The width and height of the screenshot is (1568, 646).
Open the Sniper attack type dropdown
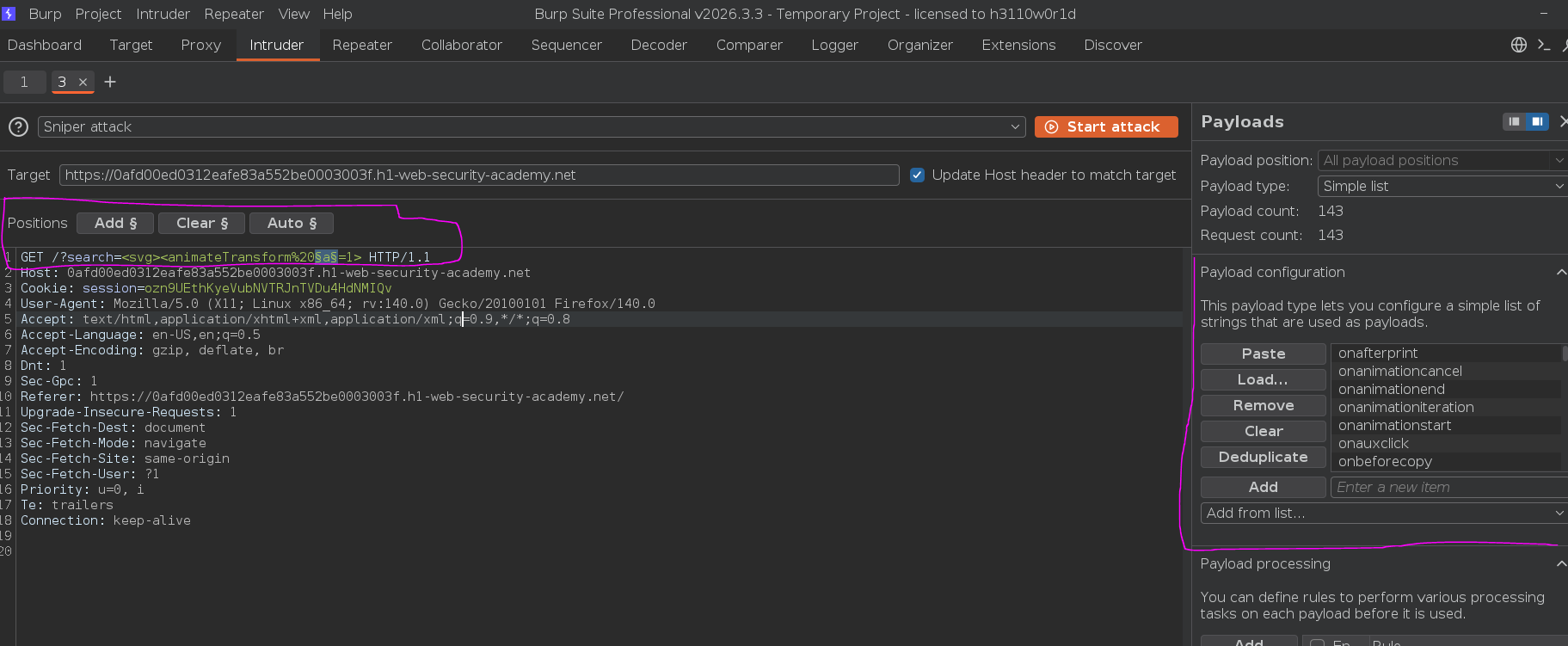click(x=532, y=126)
